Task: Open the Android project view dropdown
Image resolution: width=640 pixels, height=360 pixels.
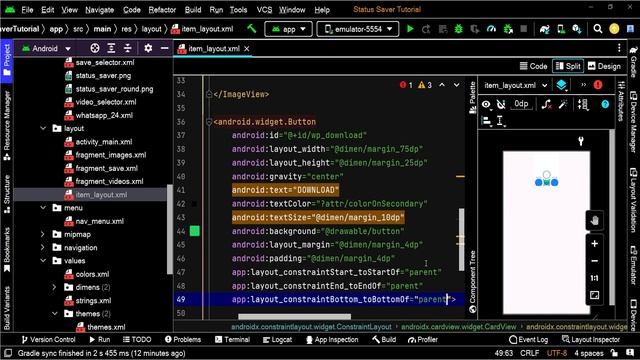Action: pos(46,48)
